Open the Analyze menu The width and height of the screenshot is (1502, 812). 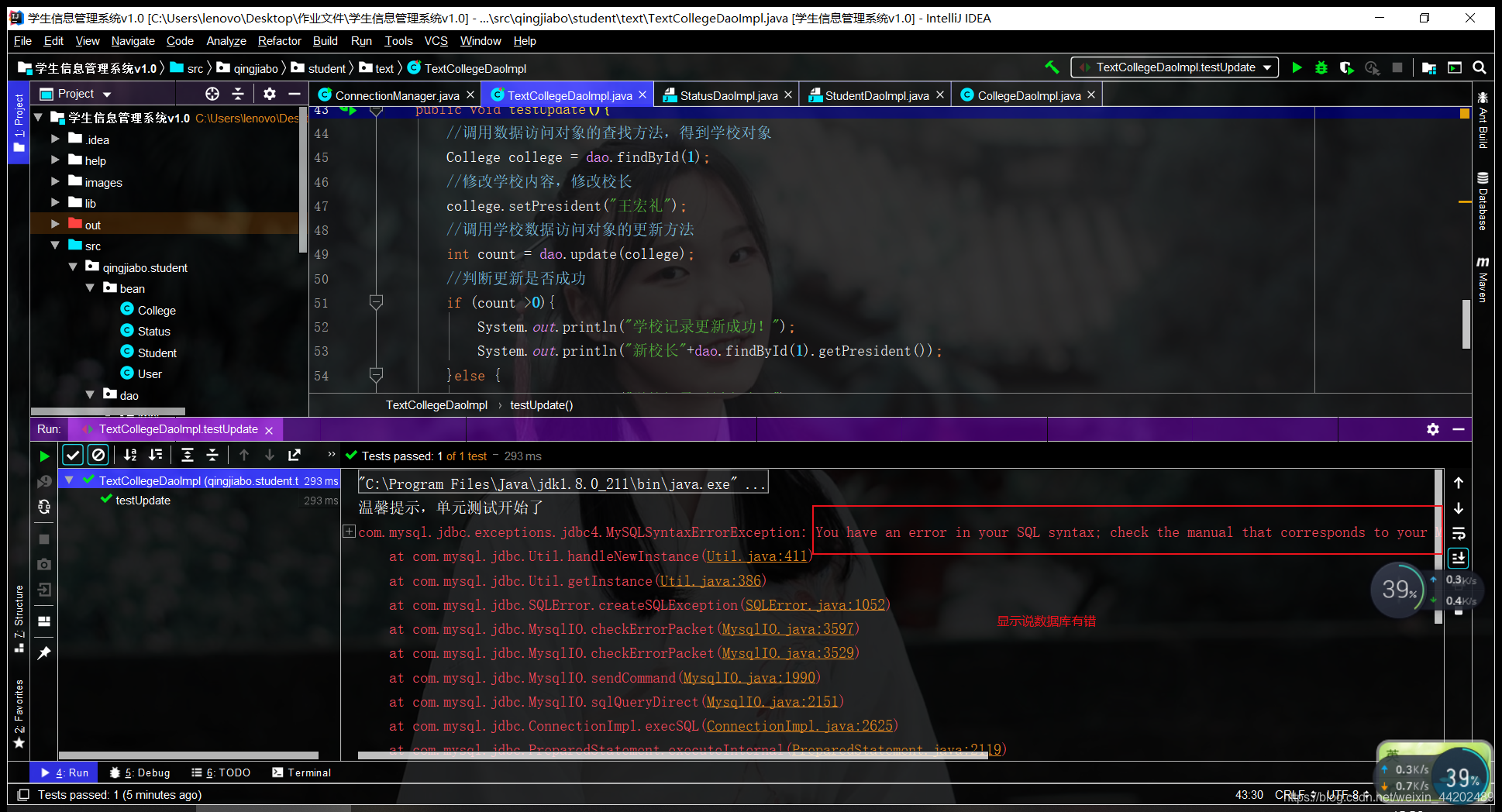pos(226,41)
